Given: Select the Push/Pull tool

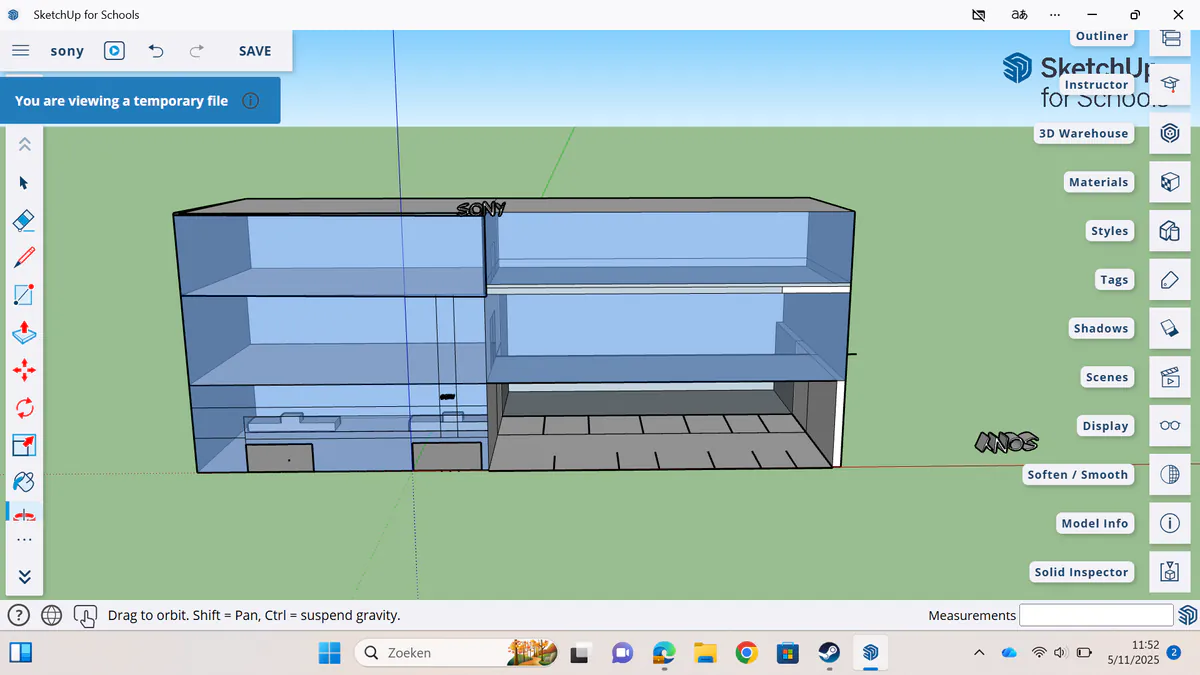Looking at the screenshot, I should (25, 332).
